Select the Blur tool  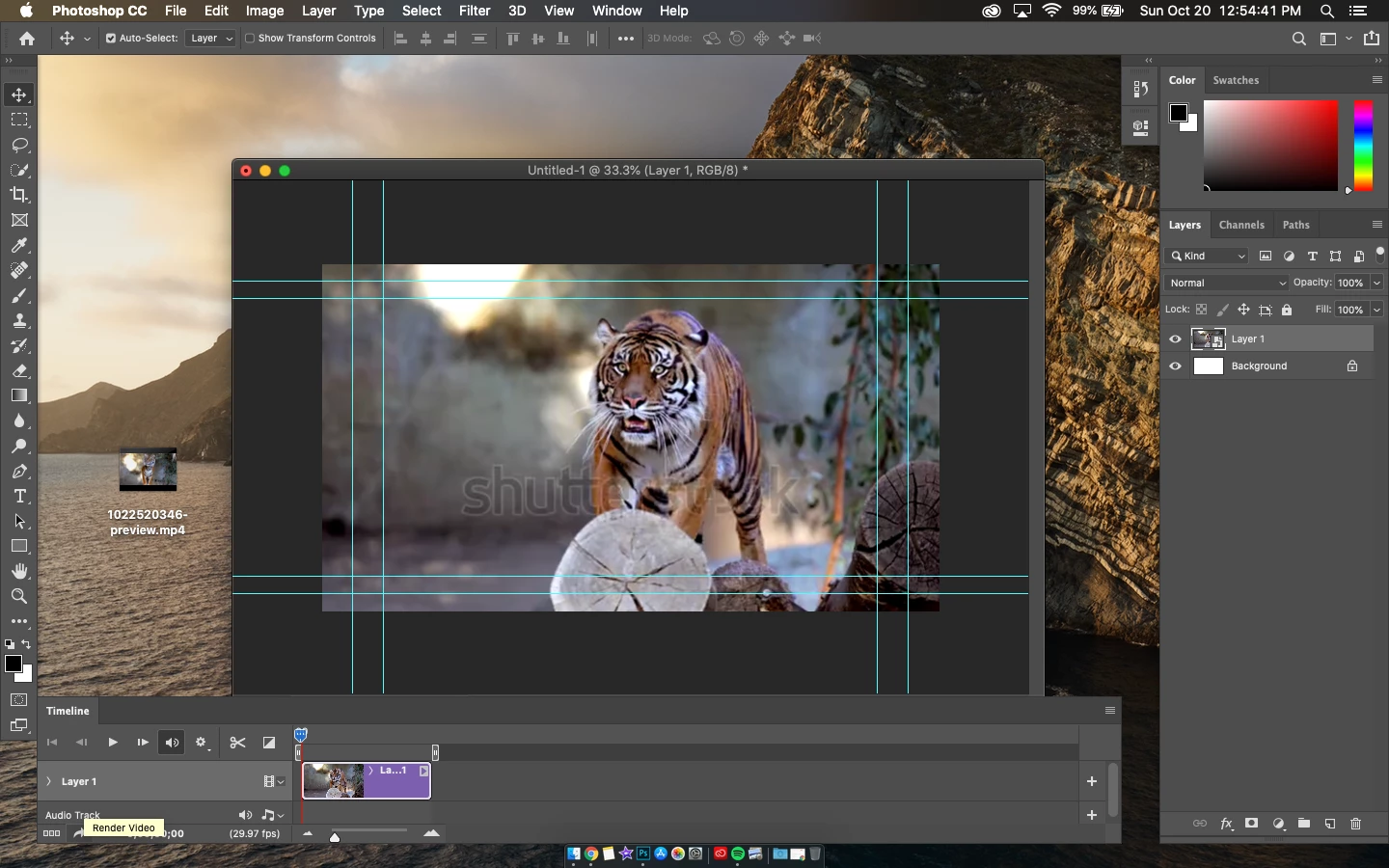(x=19, y=420)
